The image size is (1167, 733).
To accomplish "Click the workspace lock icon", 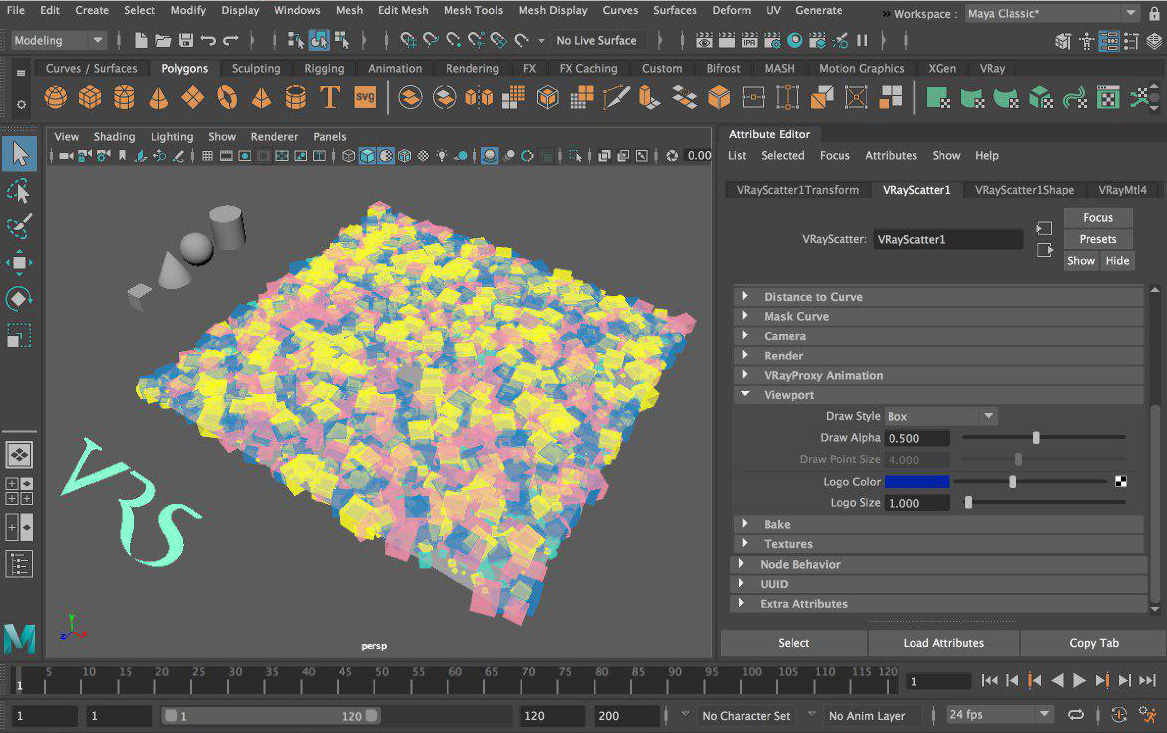I will 1154,13.
